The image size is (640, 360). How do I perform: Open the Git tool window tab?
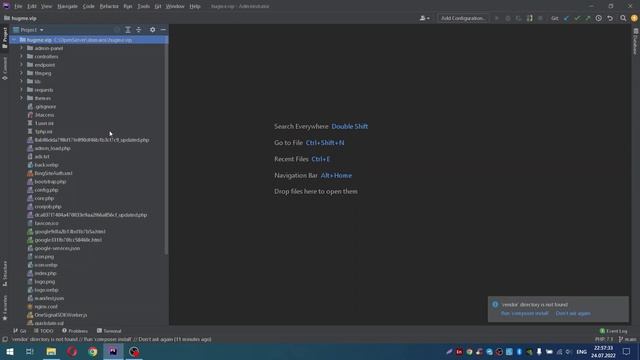point(19,331)
